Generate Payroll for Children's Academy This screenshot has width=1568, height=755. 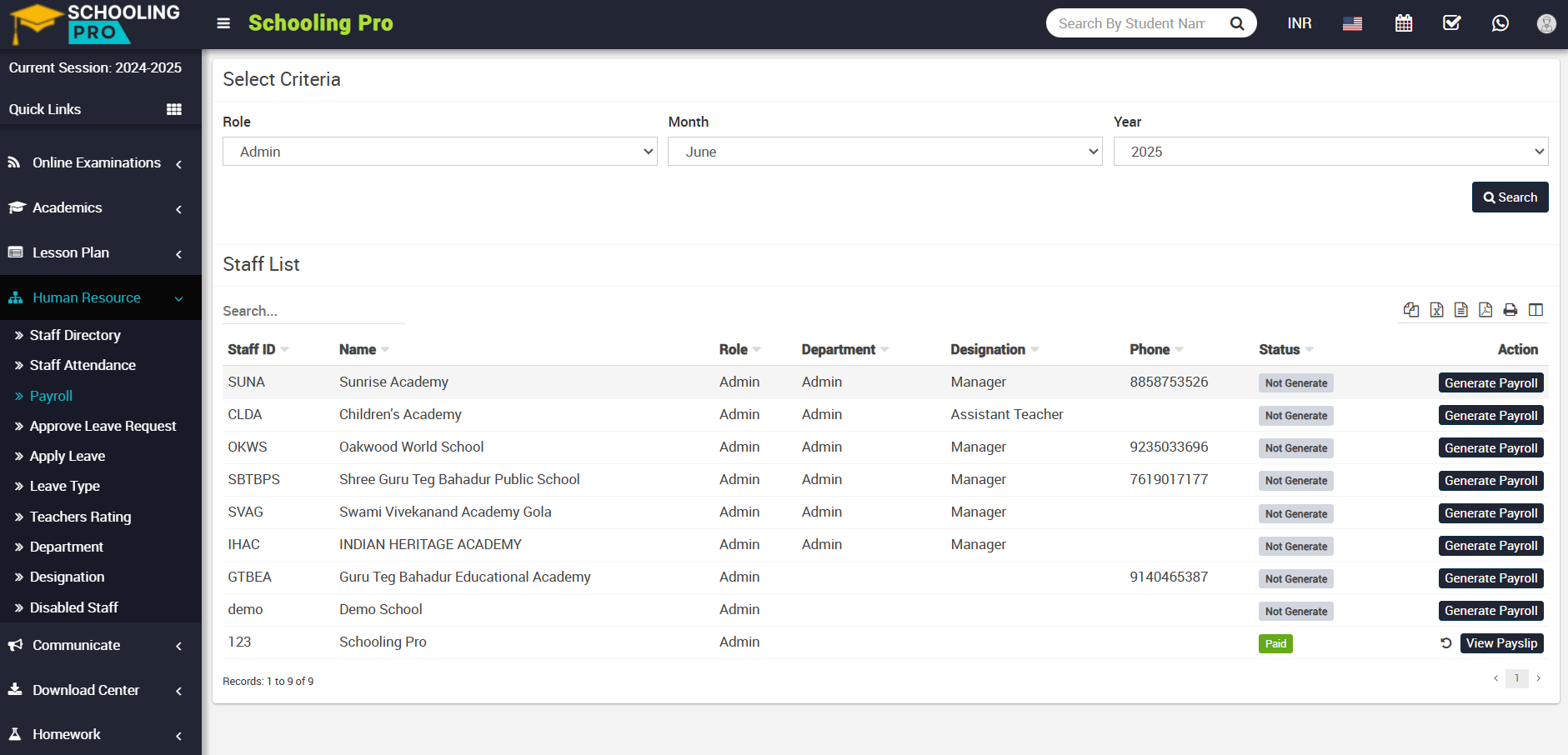pyautogui.click(x=1490, y=415)
